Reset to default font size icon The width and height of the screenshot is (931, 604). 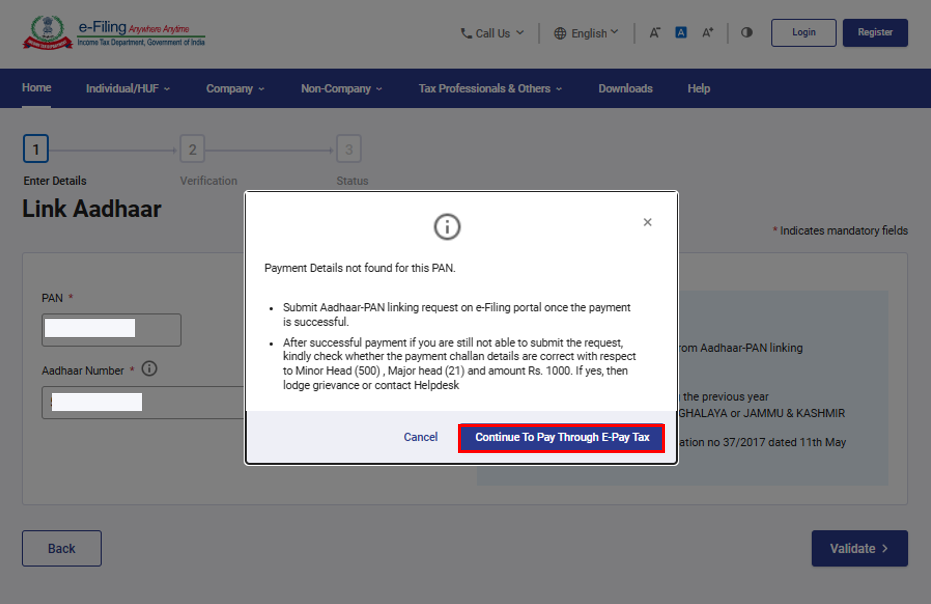[x=681, y=33]
